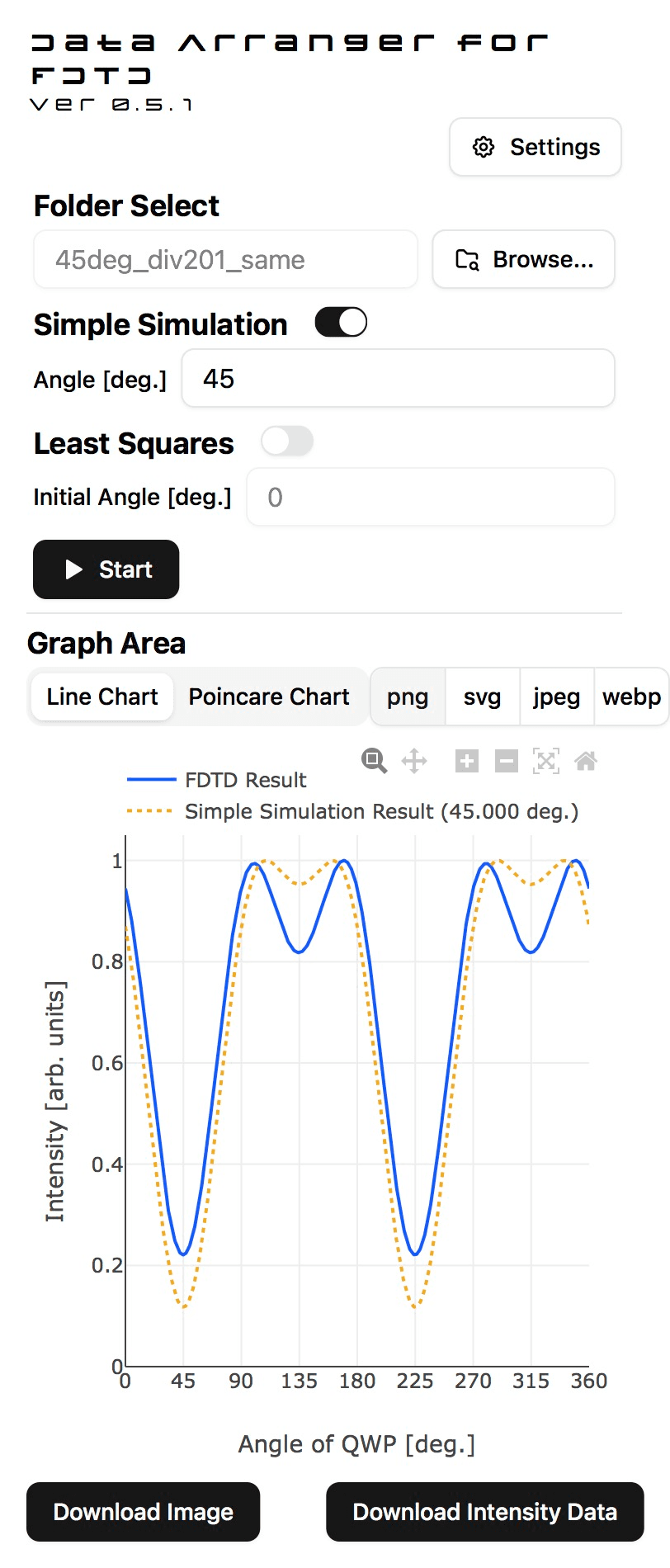Select the Zoom tool in chart modebar

[374, 760]
